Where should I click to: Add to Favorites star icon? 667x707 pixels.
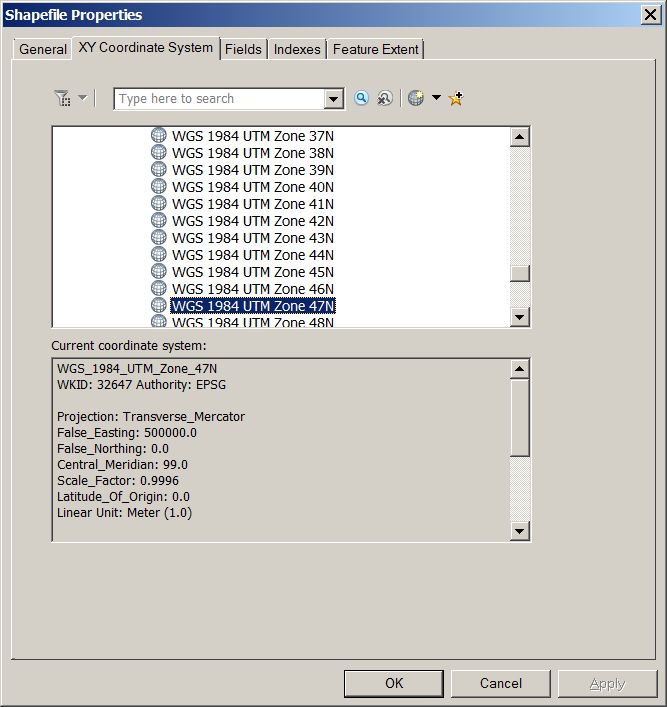[456, 98]
